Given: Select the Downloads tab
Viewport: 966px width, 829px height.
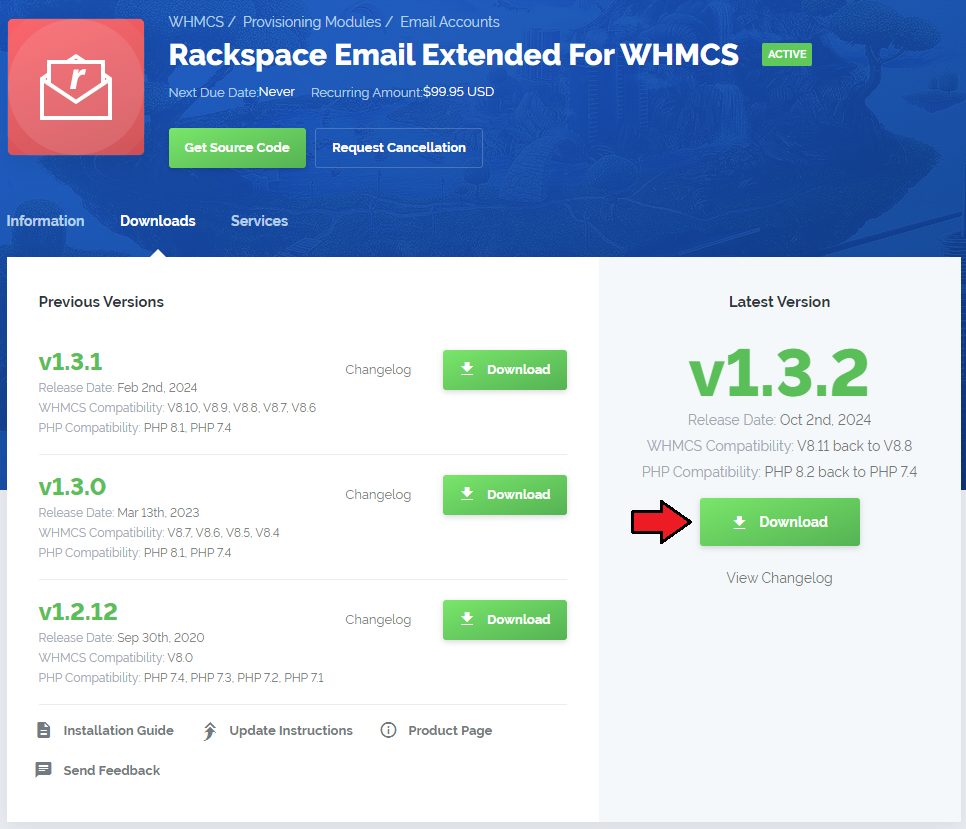Looking at the screenshot, I should click(x=158, y=221).
